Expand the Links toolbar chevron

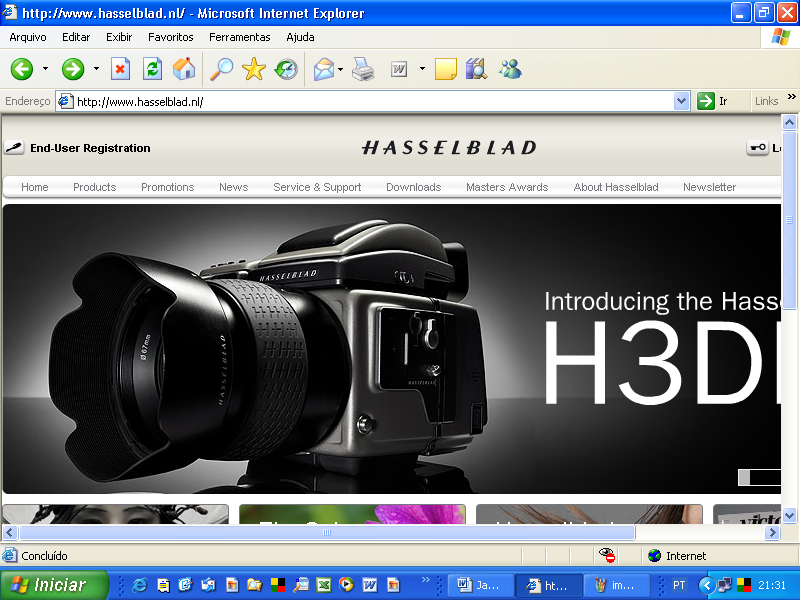coord(791,97)
